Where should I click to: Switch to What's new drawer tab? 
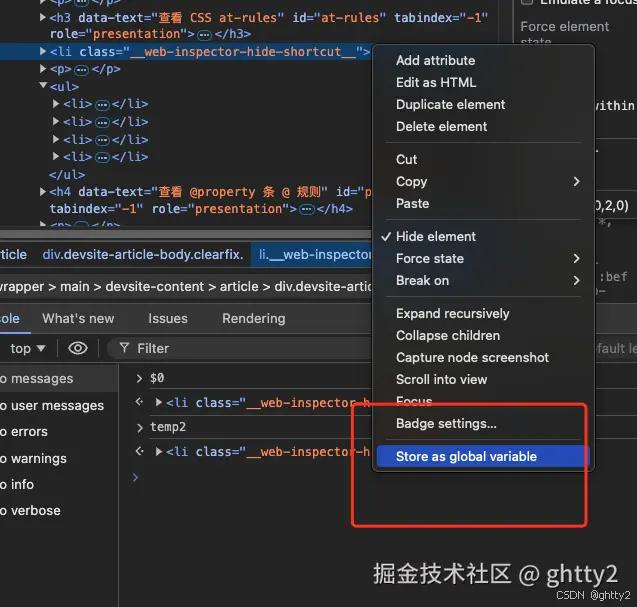[x=78, y=319]
